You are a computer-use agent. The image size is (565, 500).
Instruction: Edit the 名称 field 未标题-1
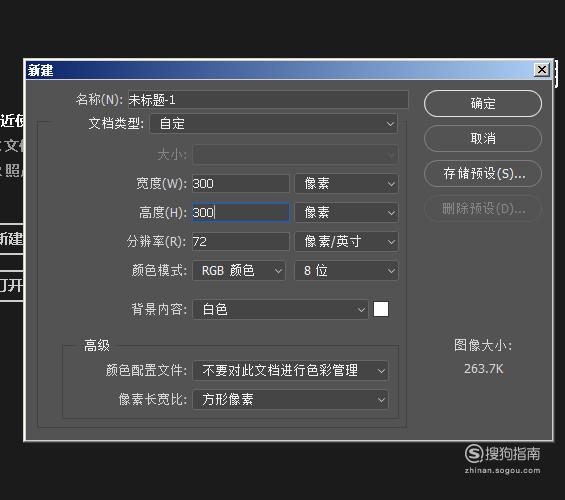(x=268, y=99)
